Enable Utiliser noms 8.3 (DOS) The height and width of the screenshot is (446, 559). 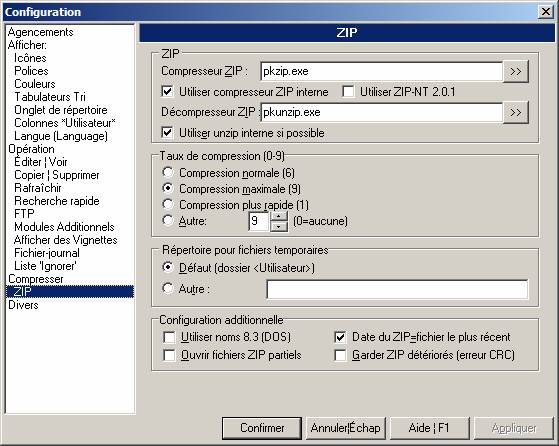click(x=169, y=337)
